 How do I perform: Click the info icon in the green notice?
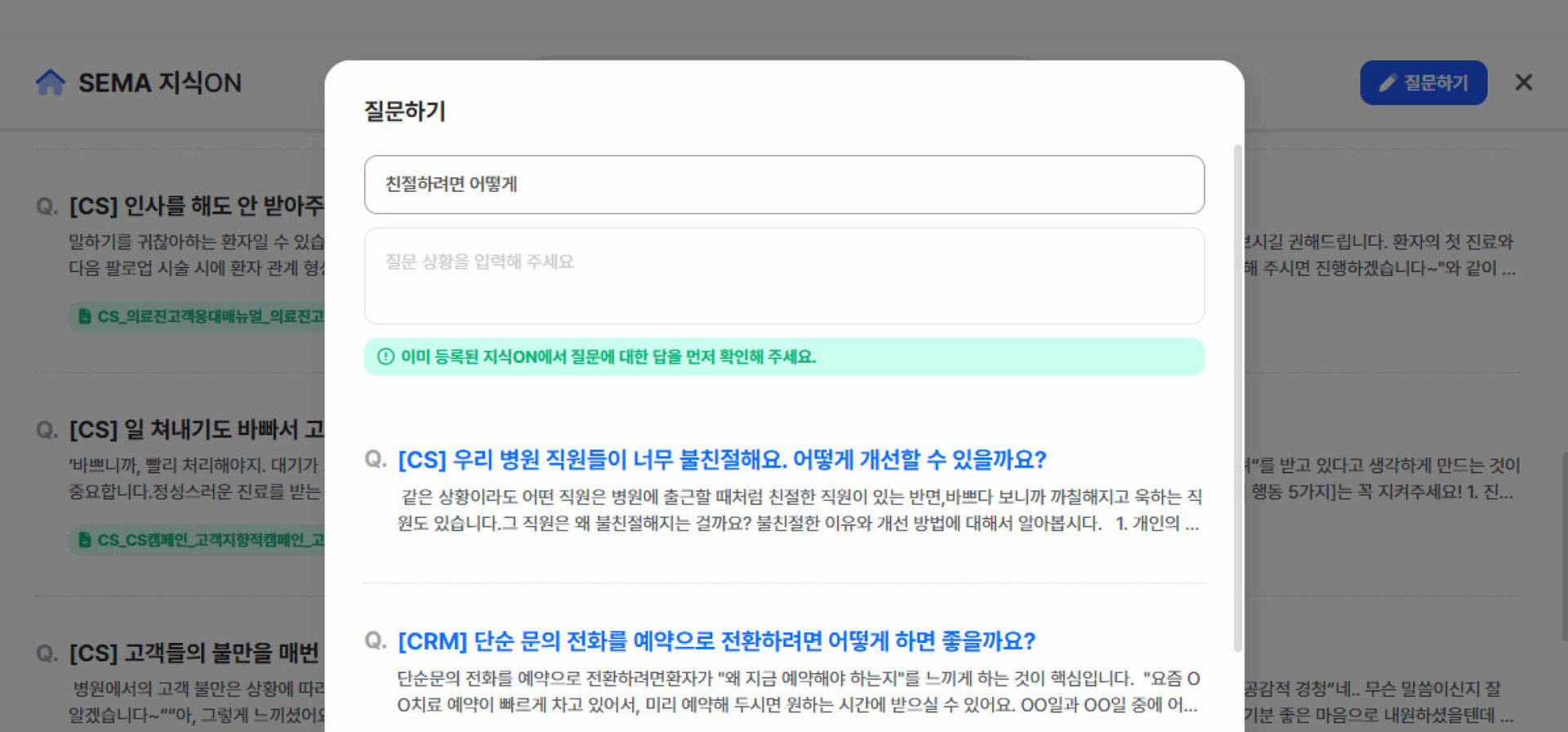pos(385,357)
